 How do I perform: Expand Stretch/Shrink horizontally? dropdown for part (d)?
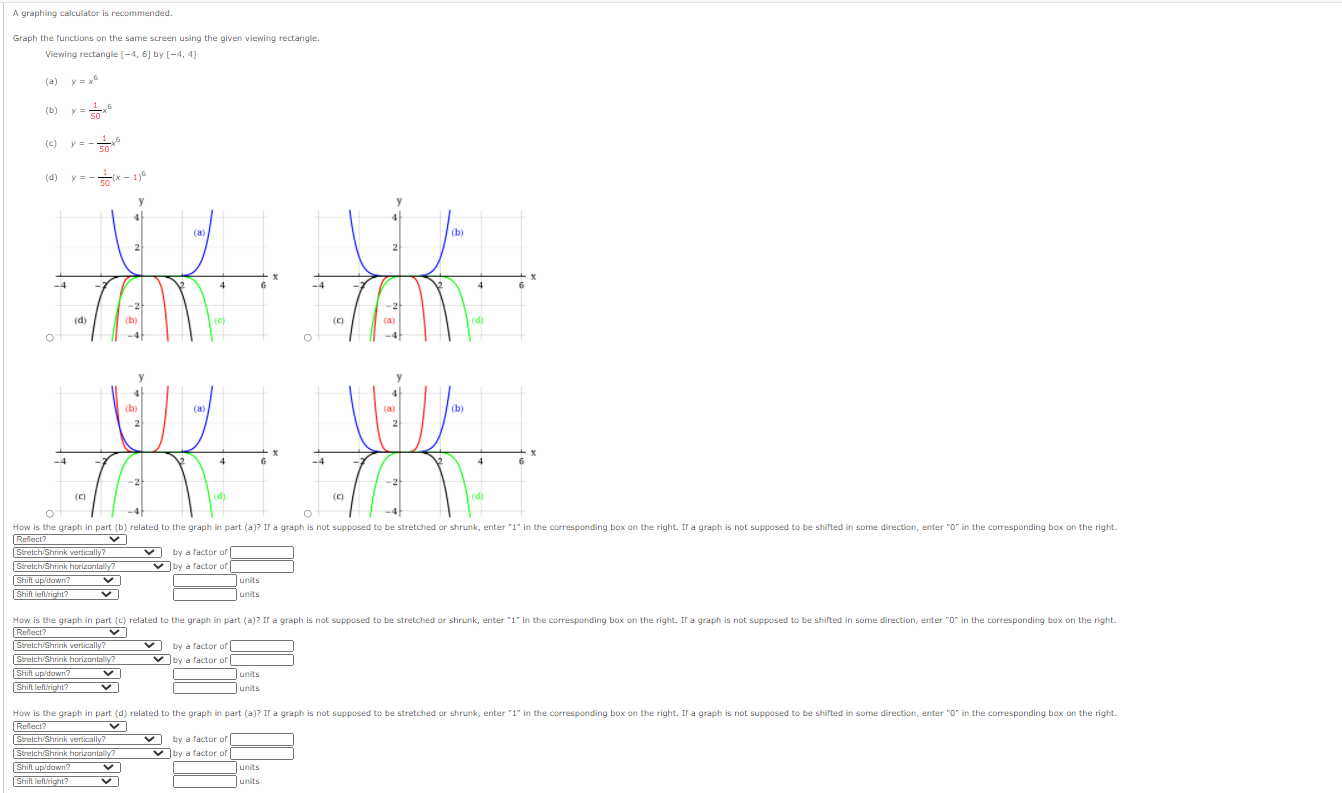[x=90, y=753]
